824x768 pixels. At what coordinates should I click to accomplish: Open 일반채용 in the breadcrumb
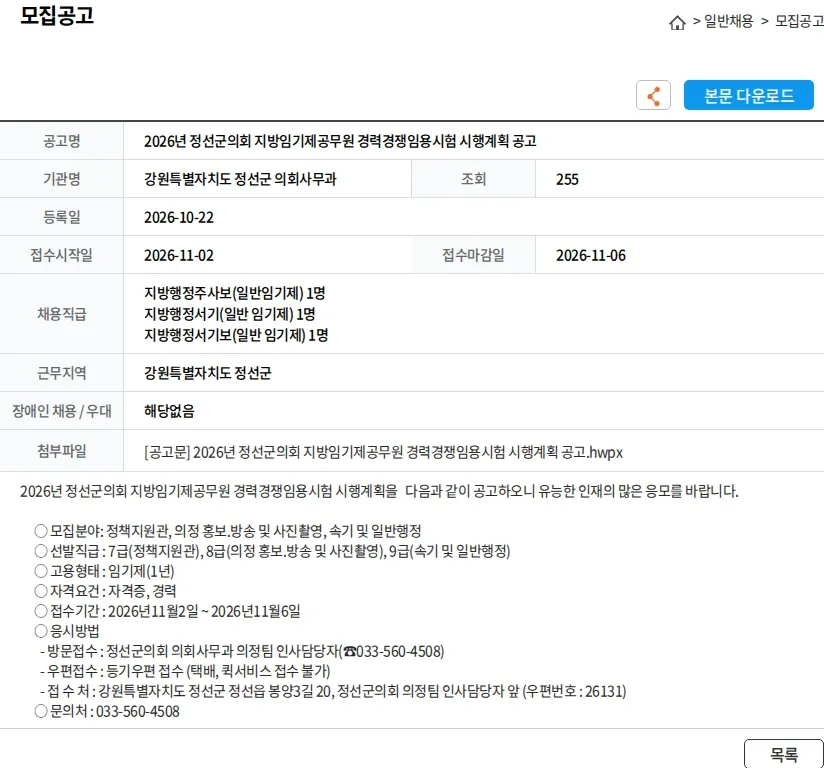click(728, 22)
